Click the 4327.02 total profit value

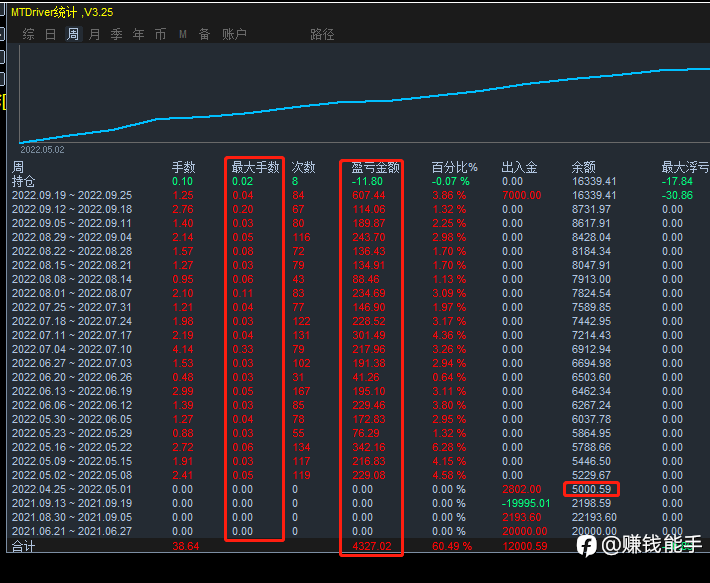372,546
